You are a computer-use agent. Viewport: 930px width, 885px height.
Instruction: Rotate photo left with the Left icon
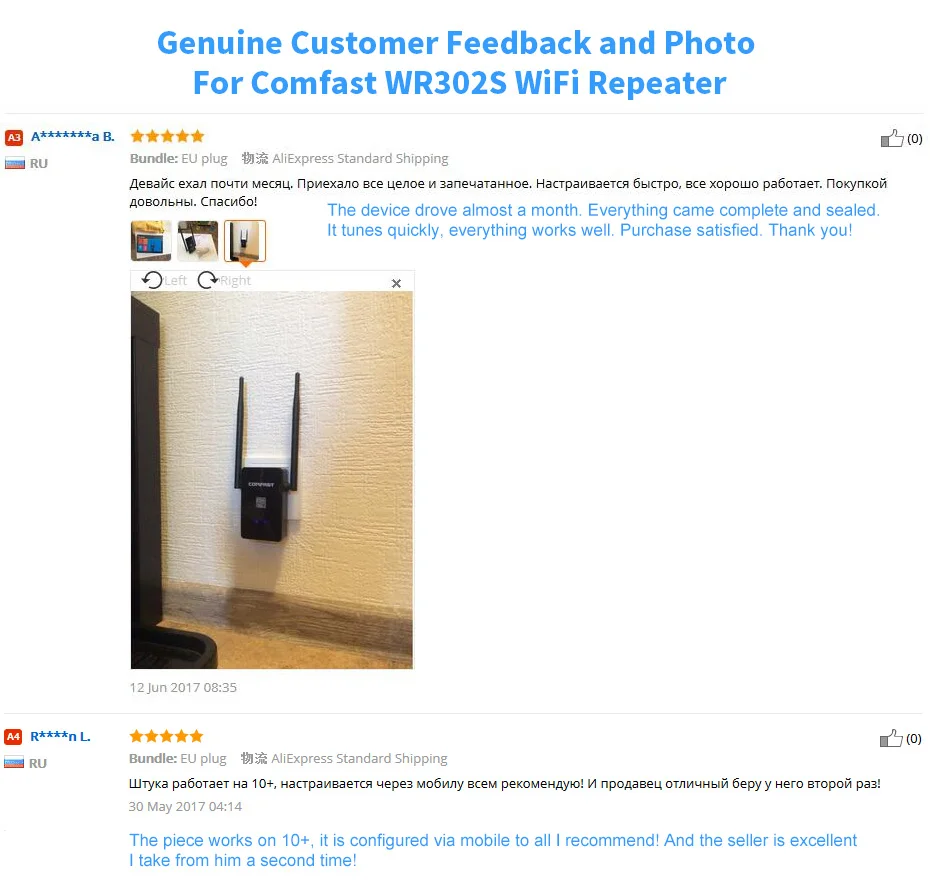152,280
